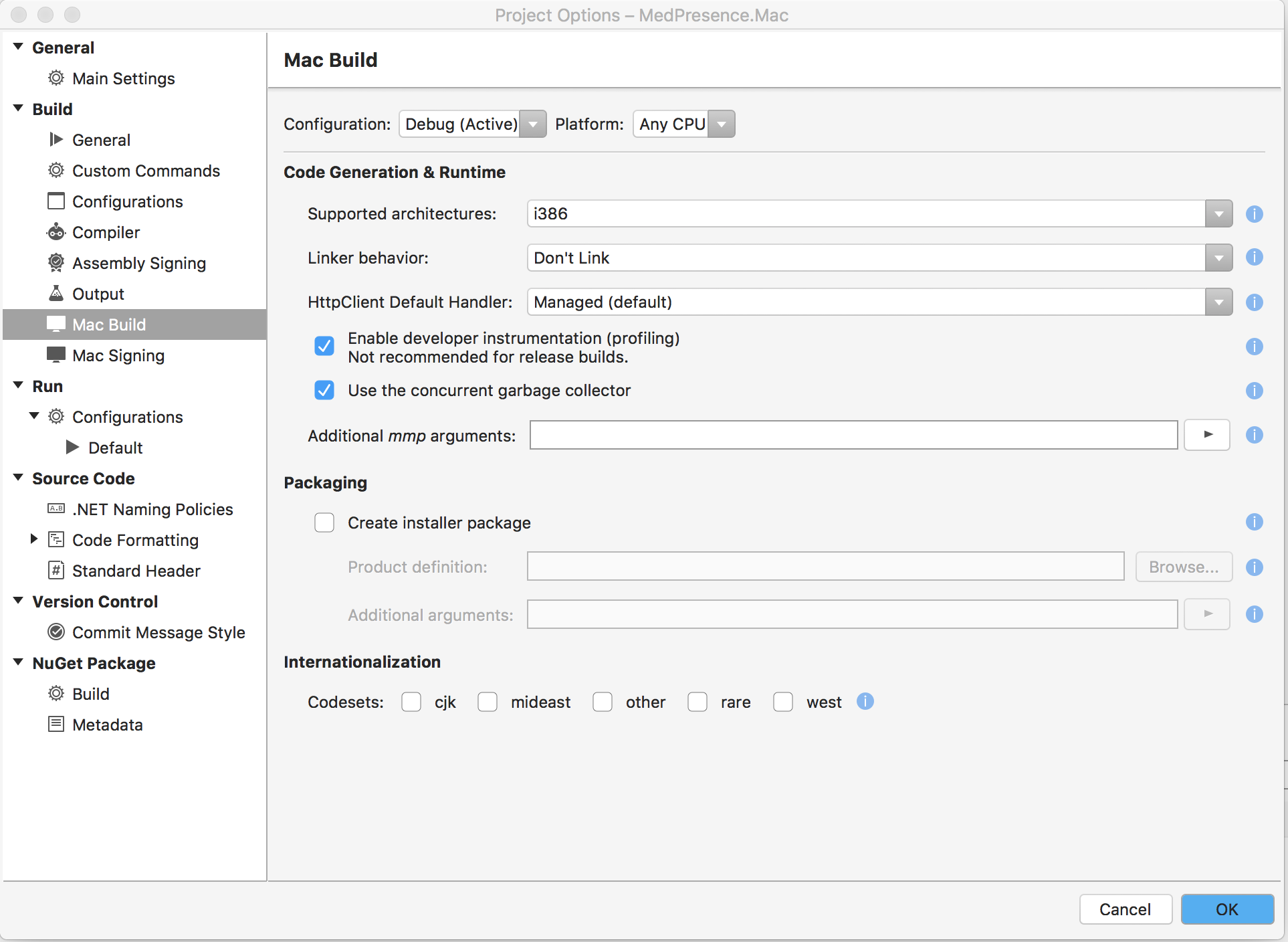
Task: Show info for Supported architectures
Action: [x=1255, y=214]
